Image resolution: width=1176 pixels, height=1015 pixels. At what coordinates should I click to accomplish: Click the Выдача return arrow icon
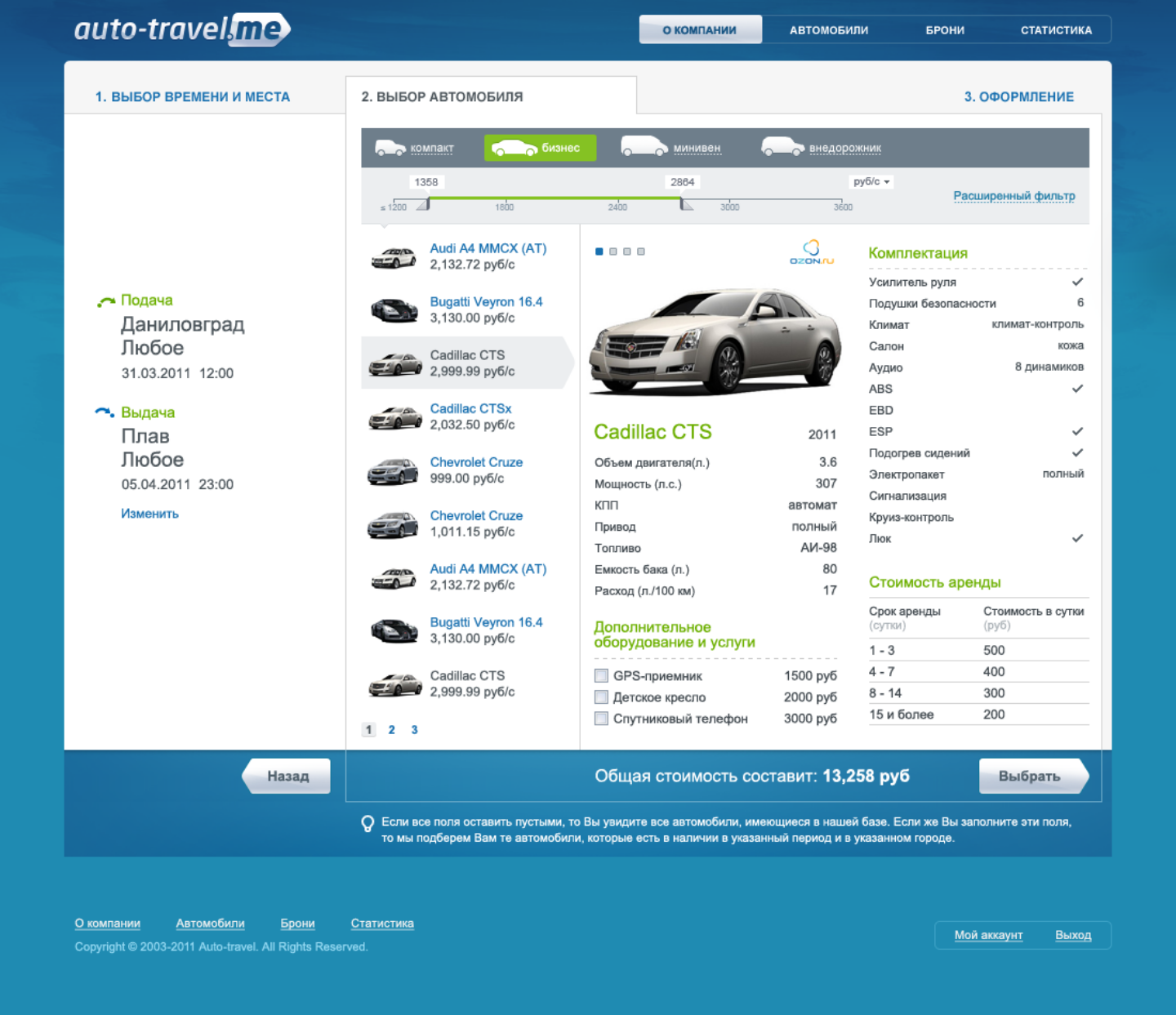(x=105, y=412)
